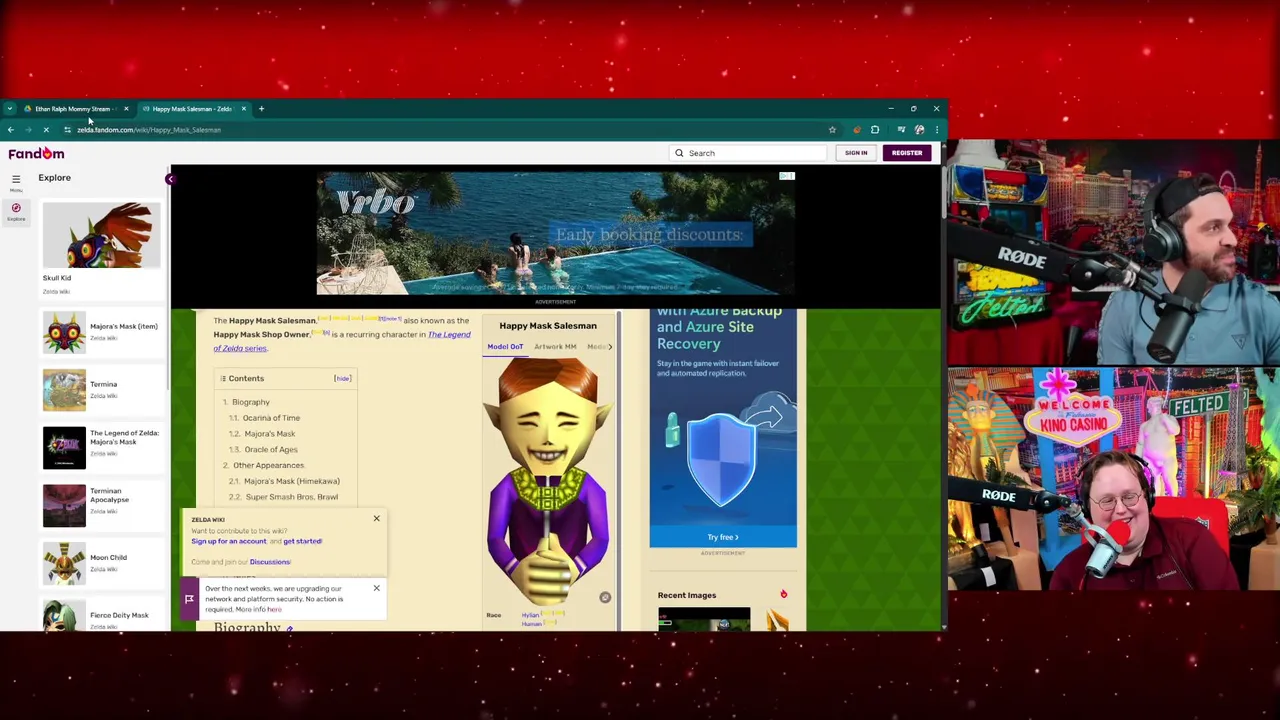Open site information icon in address bar
This screenshot has height=720, width=1280.
point(67,130)
